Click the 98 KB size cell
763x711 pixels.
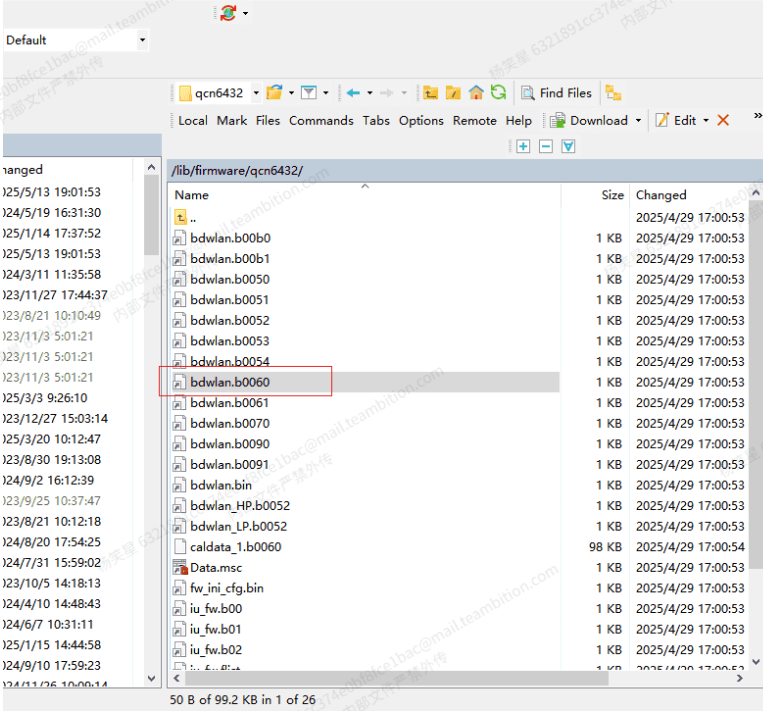[x=605, y=547]
